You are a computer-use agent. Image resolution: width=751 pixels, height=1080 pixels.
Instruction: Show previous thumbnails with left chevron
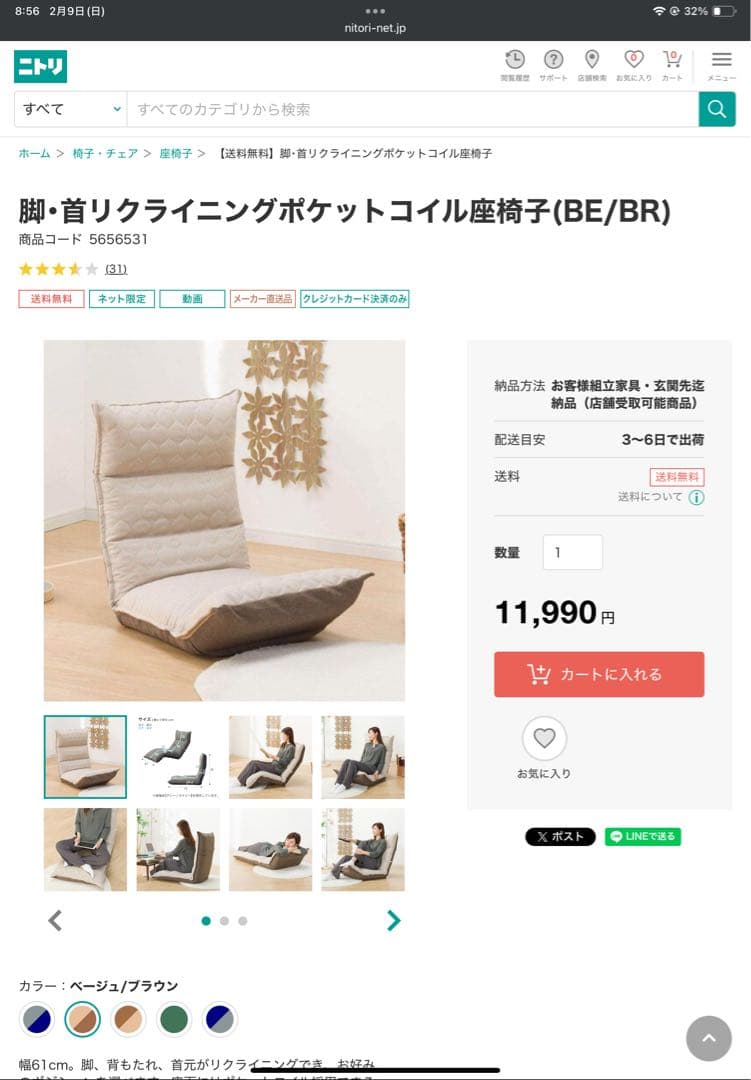(55, 920)
